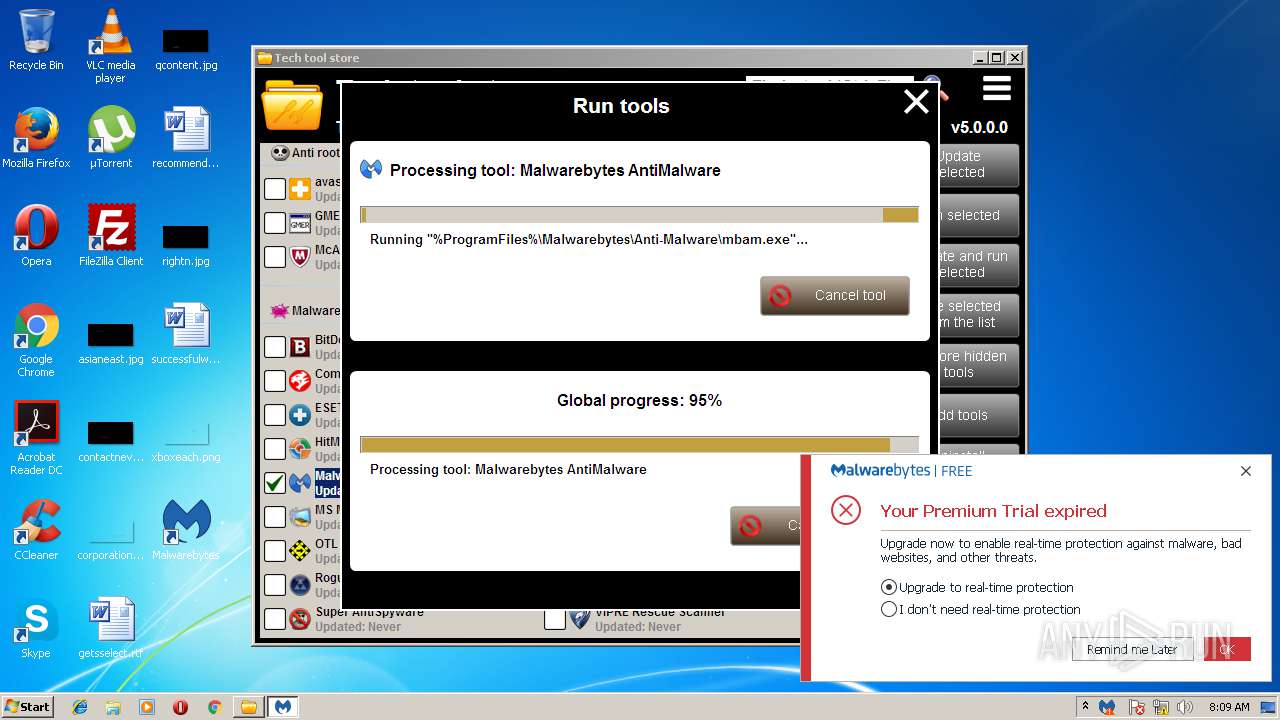Check the HitMan tool checkbox
Screen dimensions: 1280x720
[x=275, y=449]
